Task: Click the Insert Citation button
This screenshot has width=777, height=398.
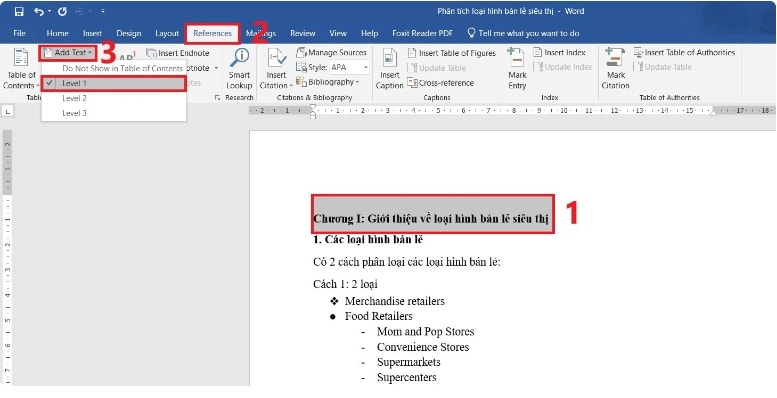Action: click(276, 69)
